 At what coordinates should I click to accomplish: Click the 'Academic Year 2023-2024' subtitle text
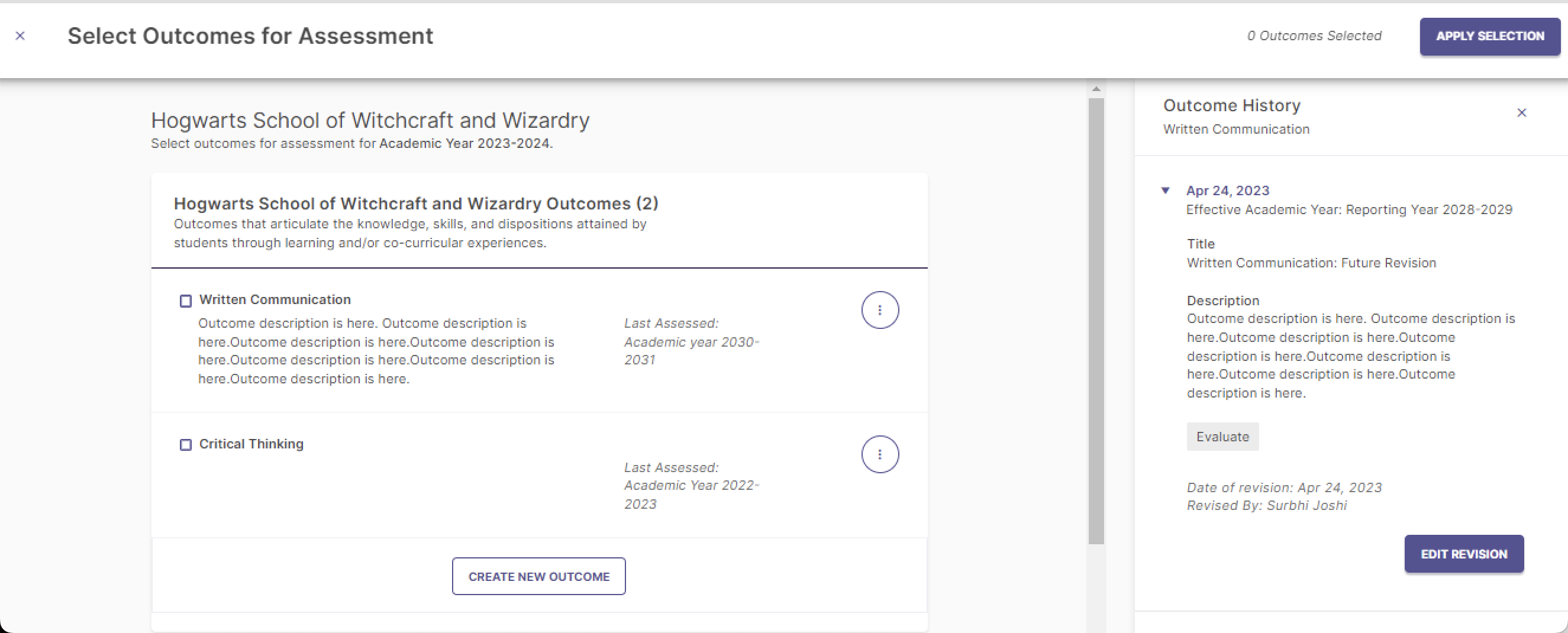464,144
